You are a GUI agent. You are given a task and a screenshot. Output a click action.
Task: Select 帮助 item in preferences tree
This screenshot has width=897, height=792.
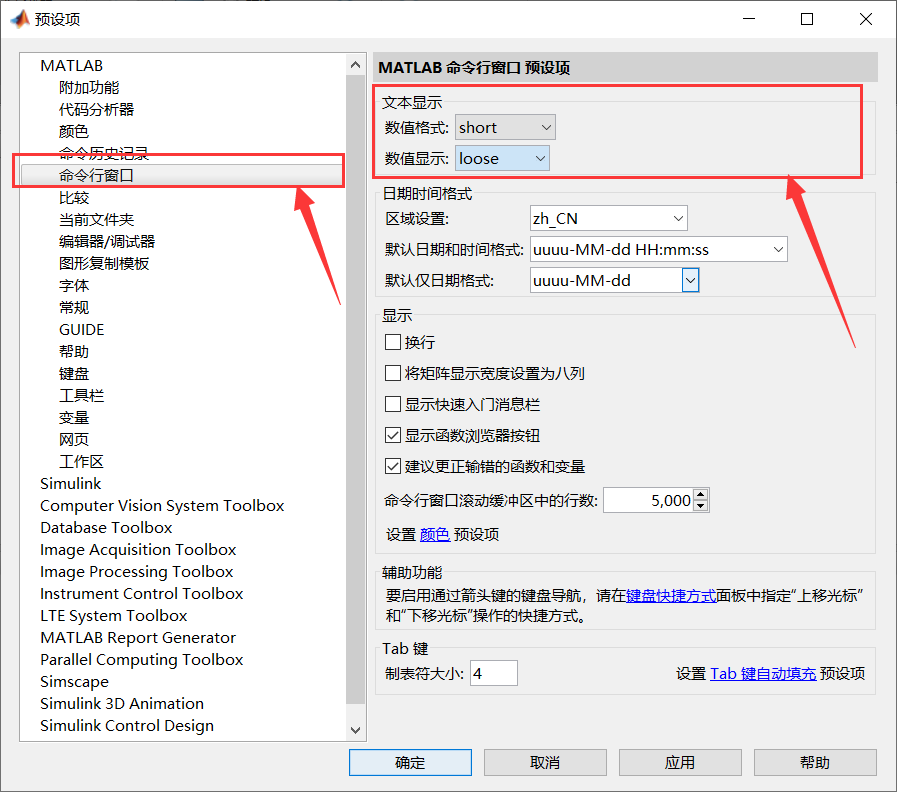[x=74, y=351]
